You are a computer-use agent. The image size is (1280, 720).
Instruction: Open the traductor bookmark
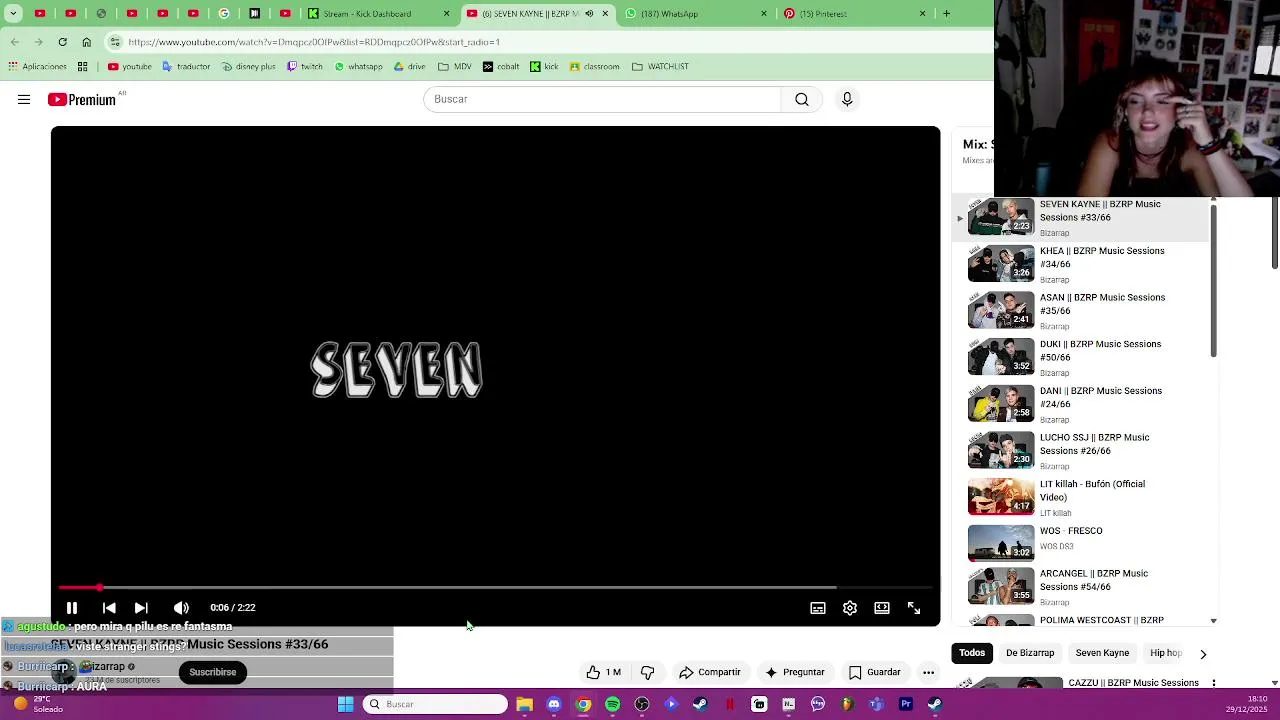pyautogui.click(x=185, y=67)
